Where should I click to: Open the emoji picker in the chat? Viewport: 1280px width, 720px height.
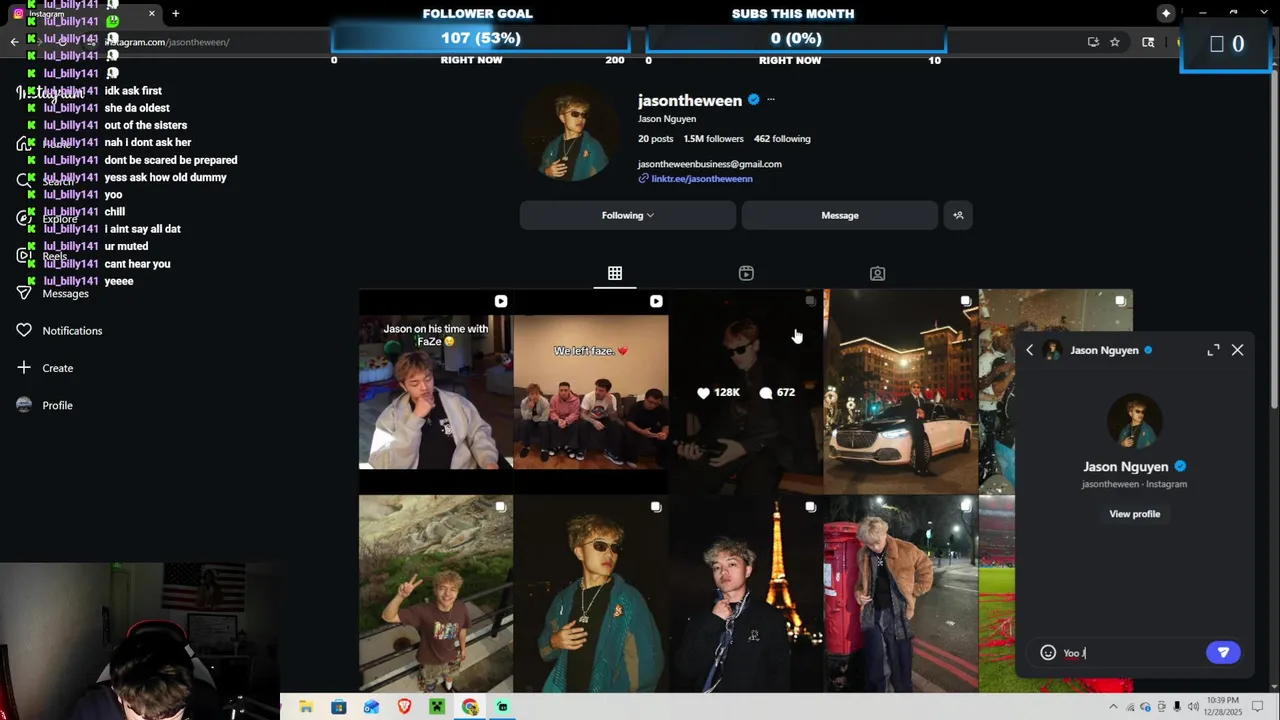tap(1048, 653)
